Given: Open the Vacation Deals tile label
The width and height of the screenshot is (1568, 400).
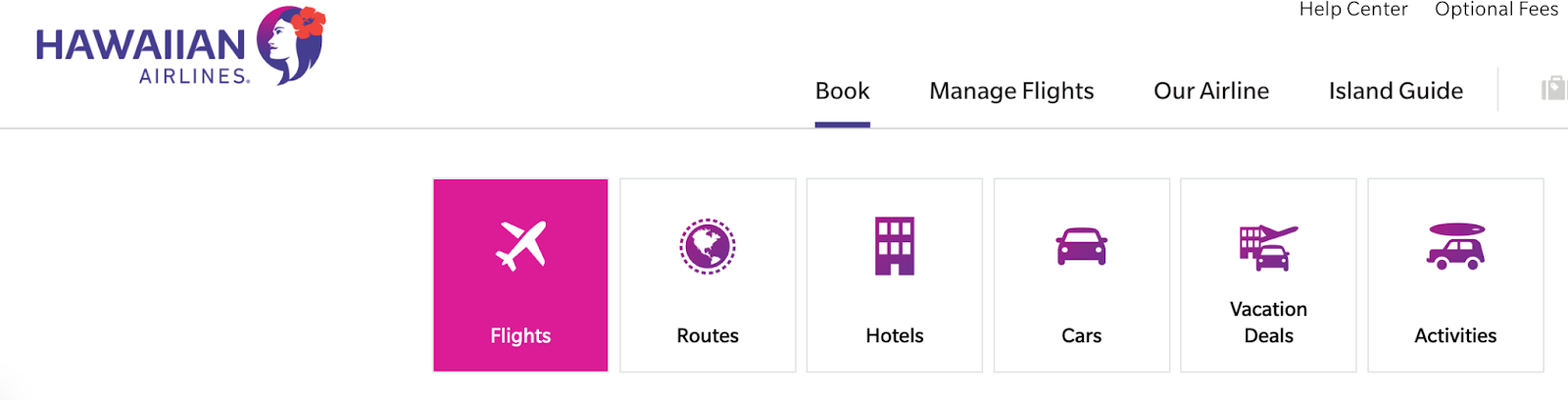Looking at the screenshot, I should pos(1268,323).
